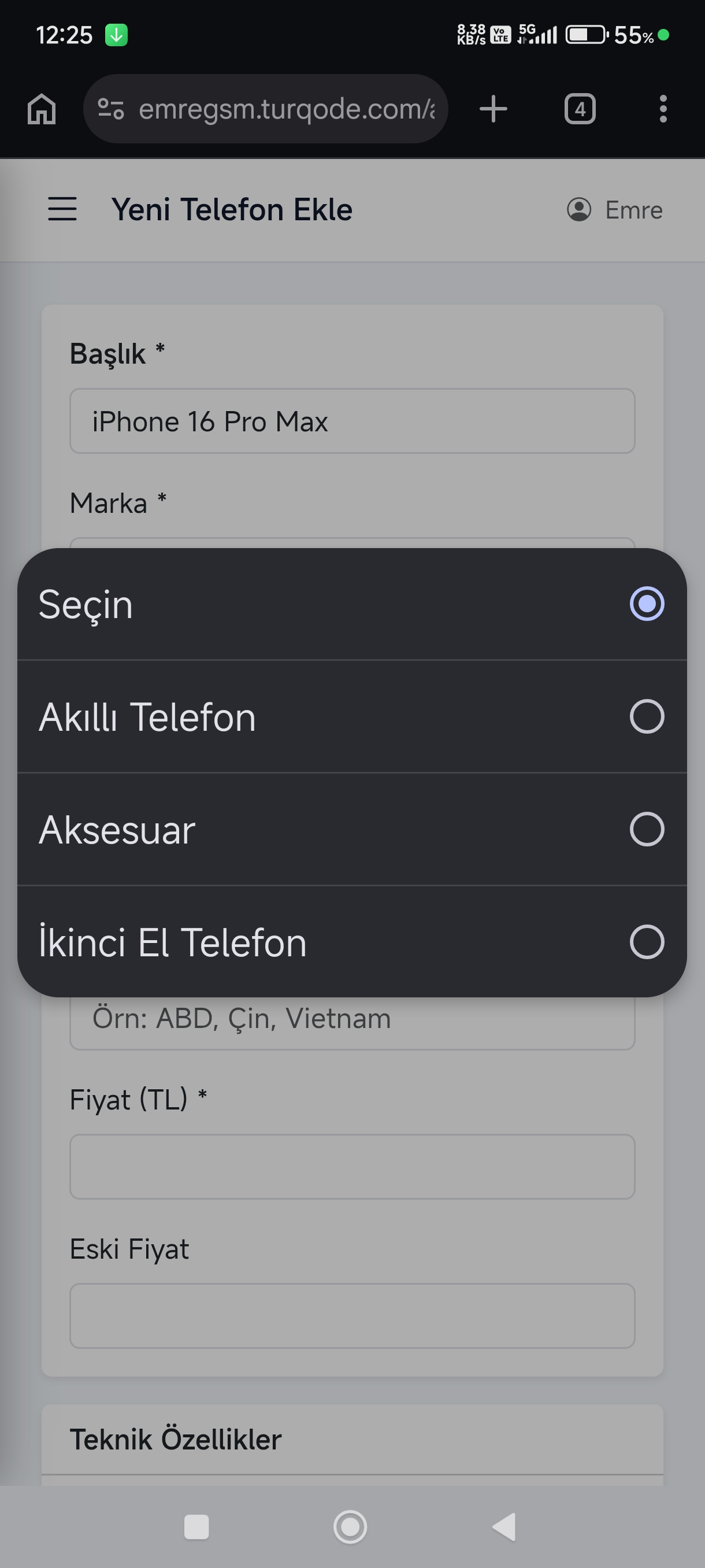The image size is (705, 1568).
Task: Tap the Android back navigation button
Action: point(504,1526)
